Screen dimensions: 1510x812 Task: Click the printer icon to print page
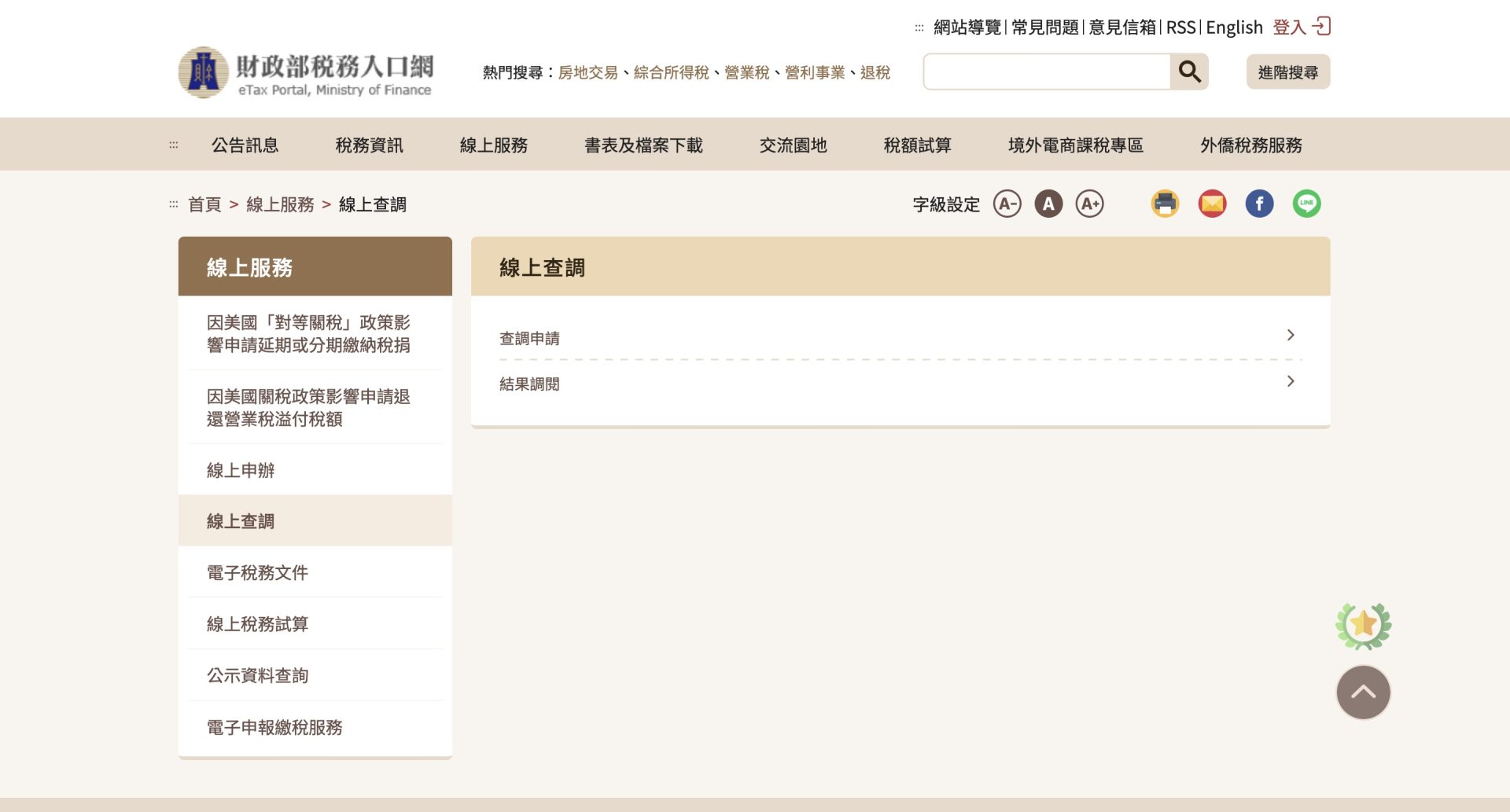coord(1165,204)
